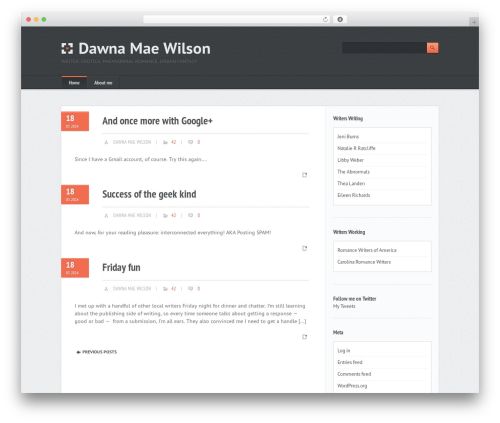Open Romance Writers of America link
500x423 pixels.
pyautogui.click(x=367, y=250)
